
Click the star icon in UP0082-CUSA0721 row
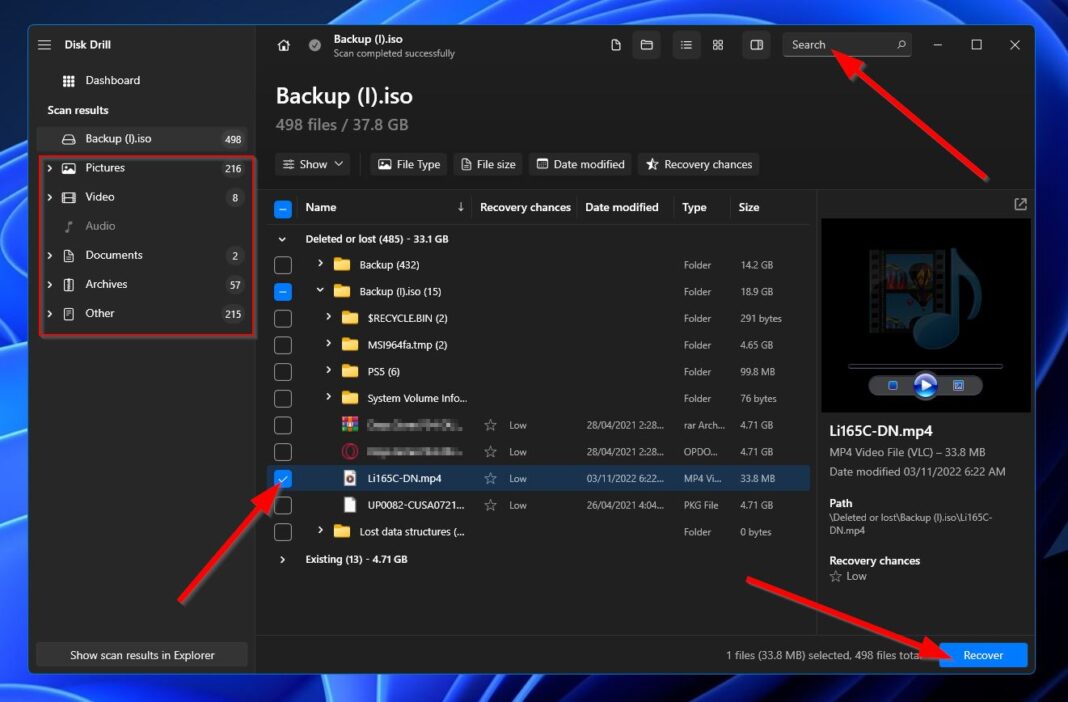click(x=490, y=505)
